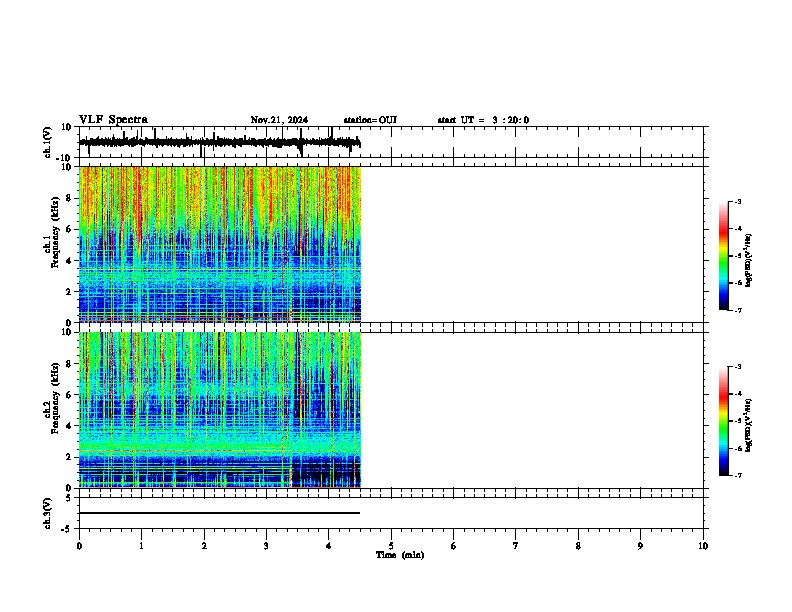Click the flat ch.3 voltage line
This screenshot has height=612, width=792.
[x=220, y=513]
